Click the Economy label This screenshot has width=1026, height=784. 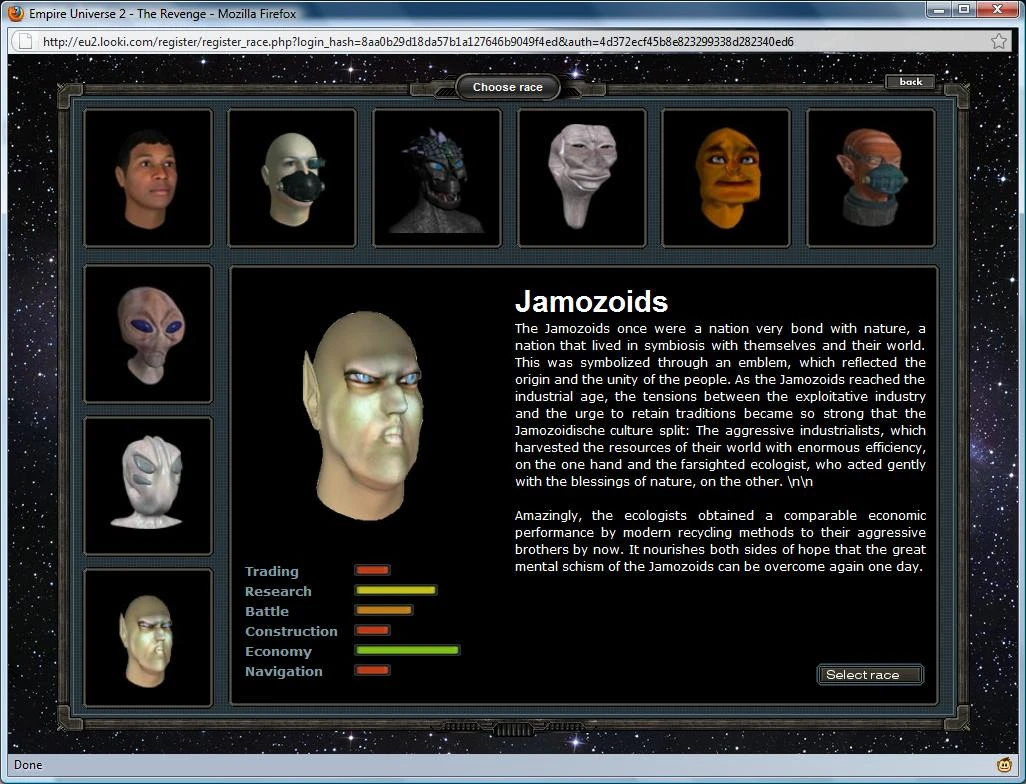278,651
